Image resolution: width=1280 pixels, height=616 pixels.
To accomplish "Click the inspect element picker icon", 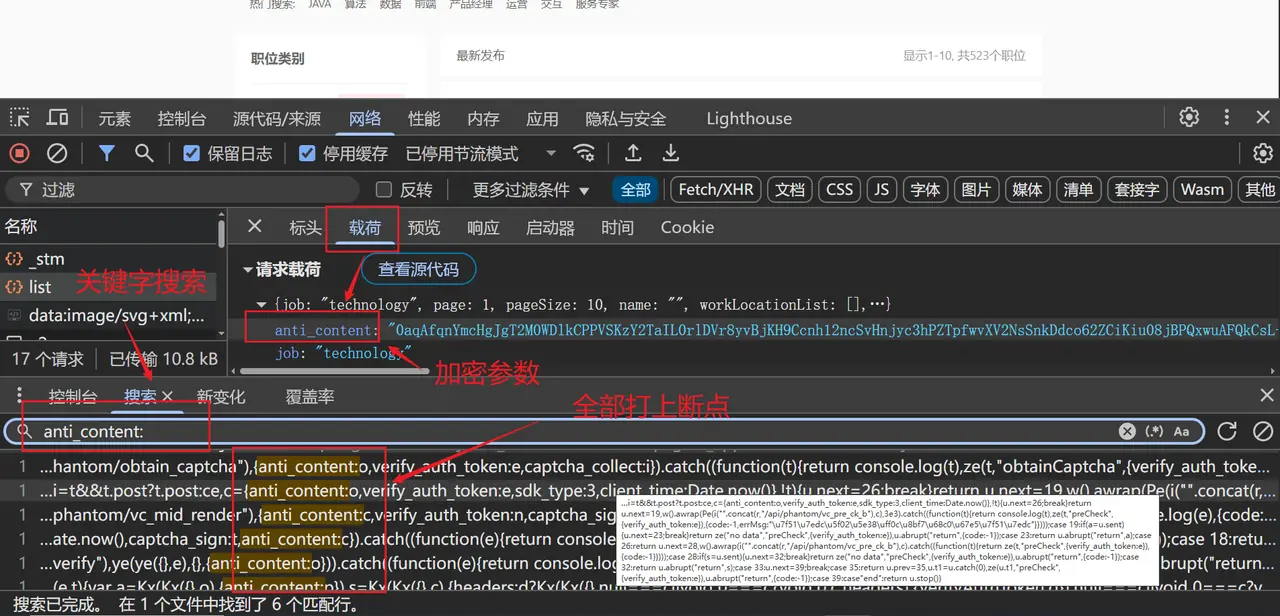I will tap(20, 118).
